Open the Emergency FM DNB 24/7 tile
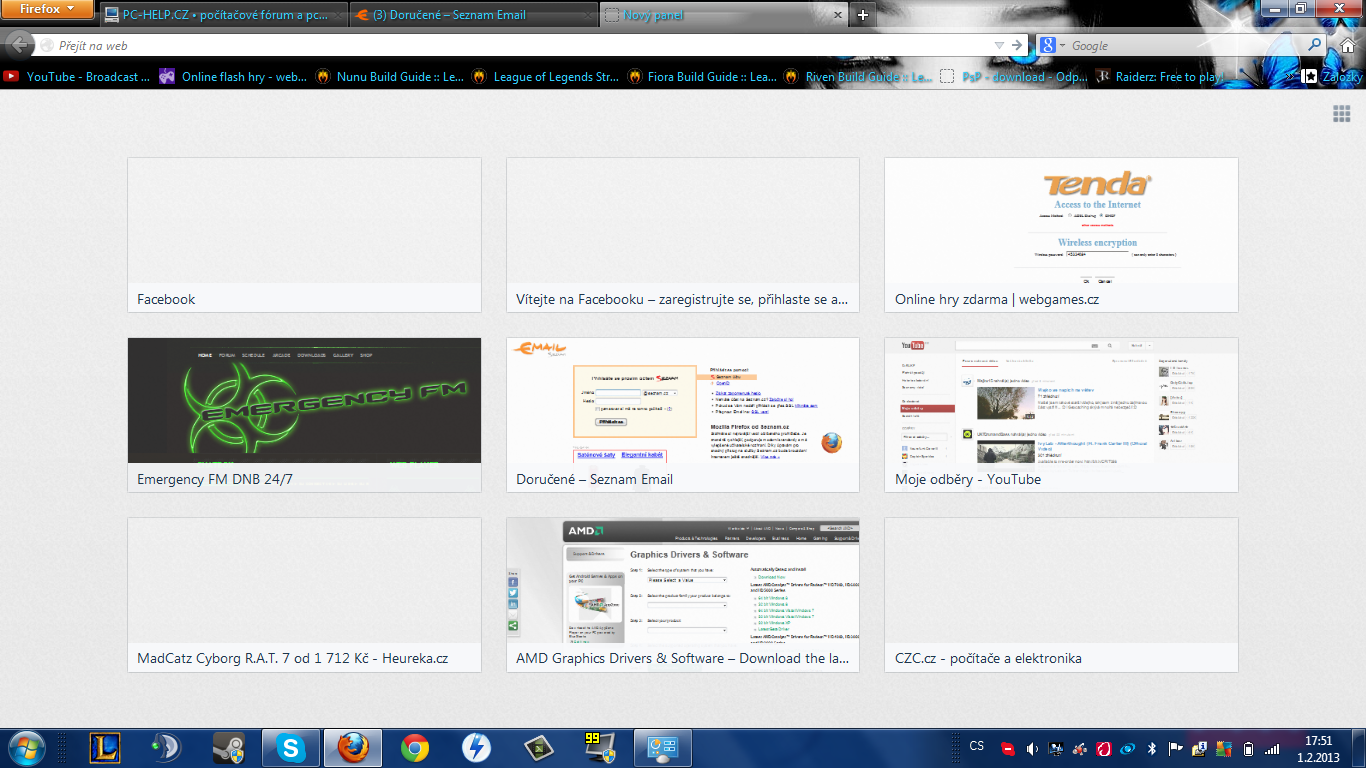The width and height of the screenshot is (1366, 768). [304, 415]
